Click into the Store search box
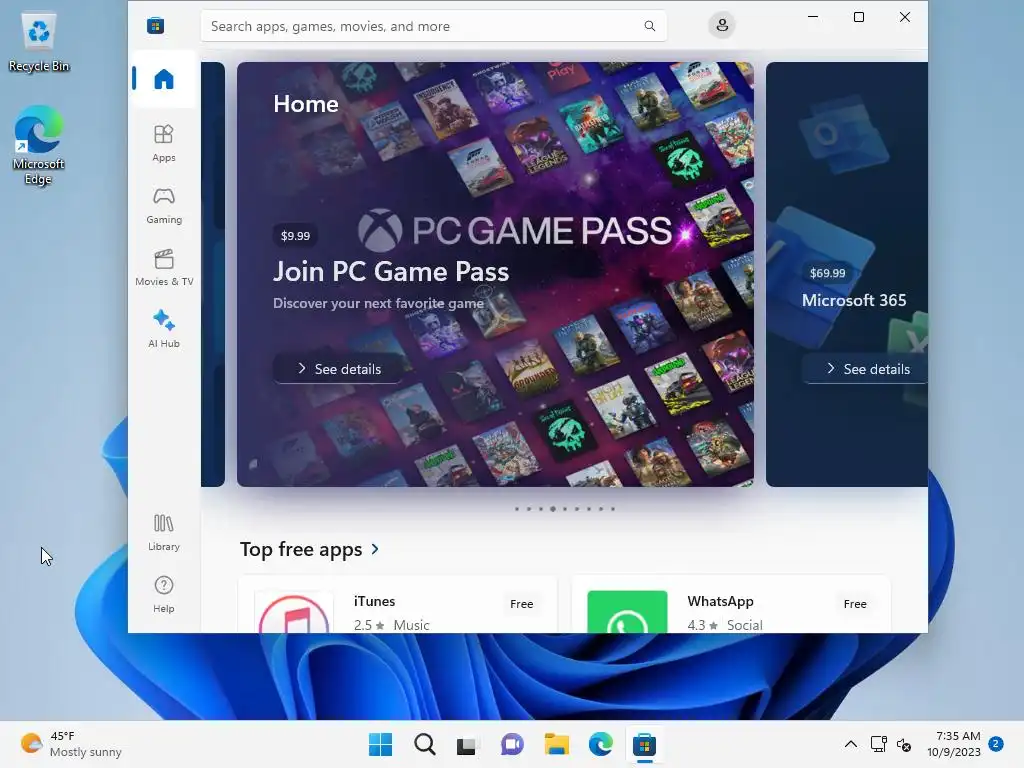The height and width of the screenshot is (768, 1024). [x=434, y=26]
